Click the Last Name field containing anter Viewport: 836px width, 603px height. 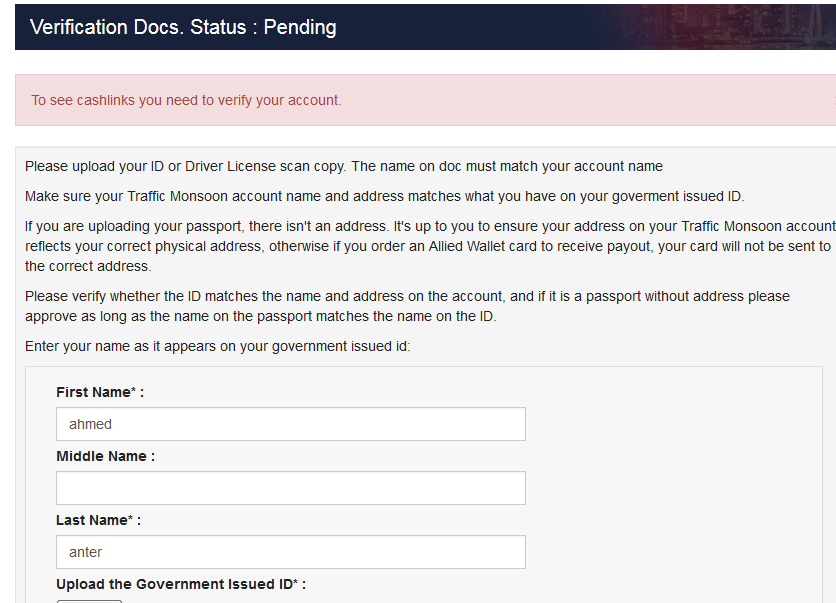click(x=291, y=552)
